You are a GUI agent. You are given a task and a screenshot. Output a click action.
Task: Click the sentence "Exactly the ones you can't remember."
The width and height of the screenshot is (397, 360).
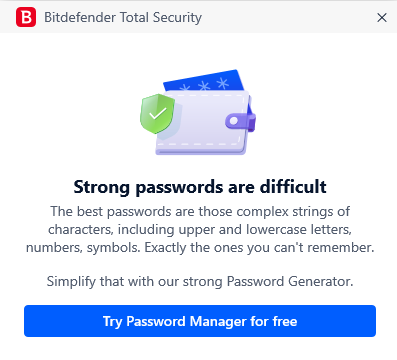coord(259,247)
